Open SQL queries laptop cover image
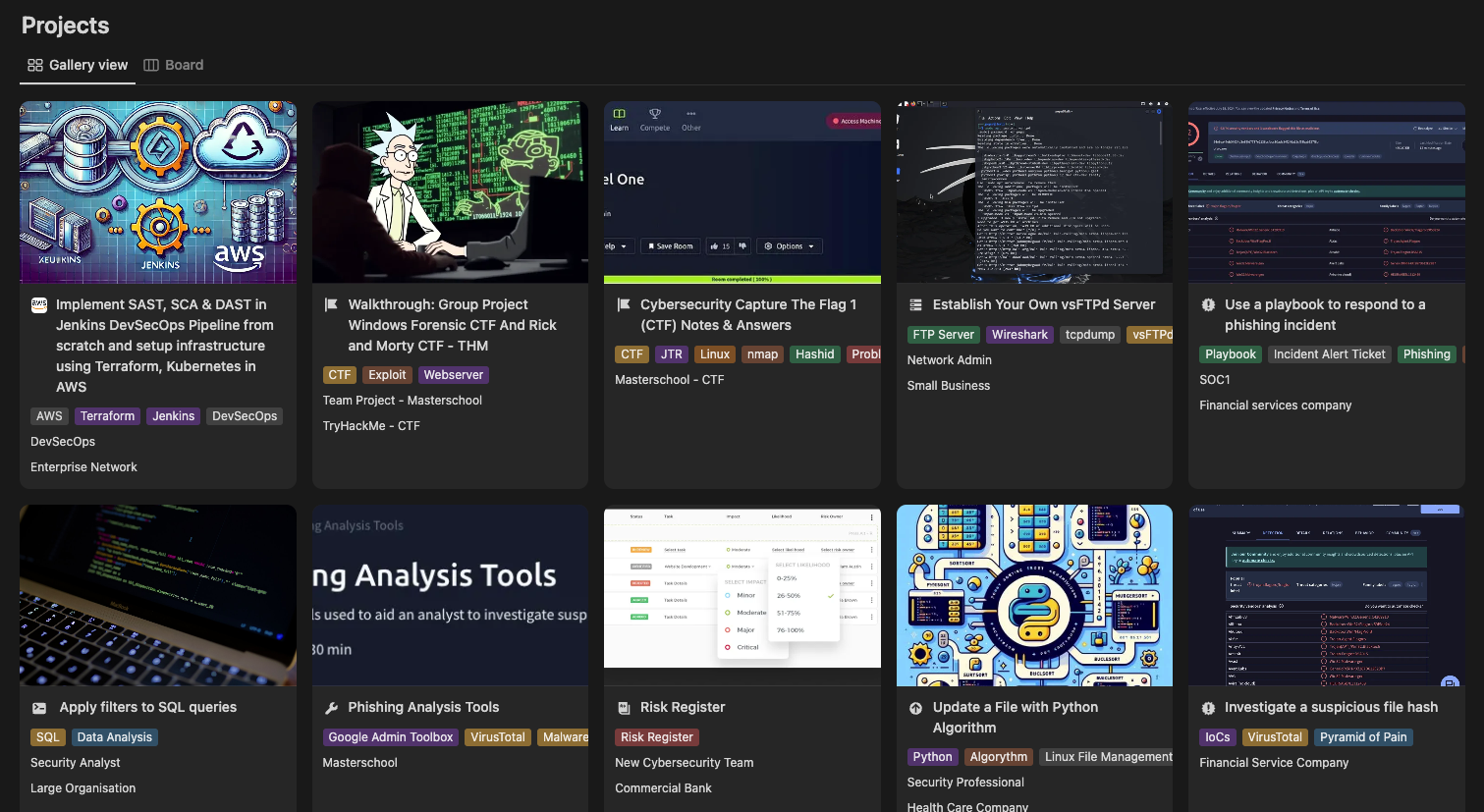Viewport: 1484px width, 812px height. (x=158, y=595)
